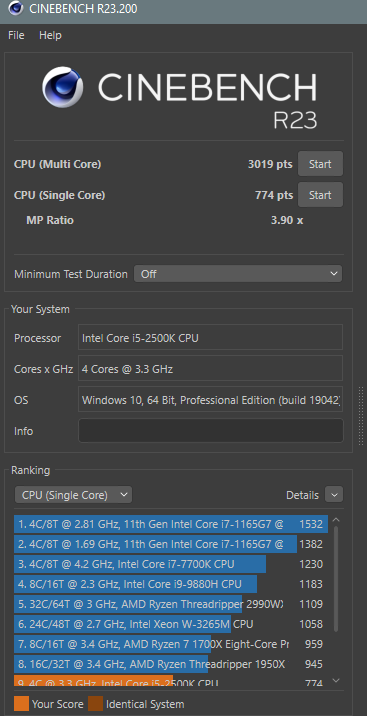Click the ranking list scroll up arrow
367x716 pixels.
tap(336, 520)
